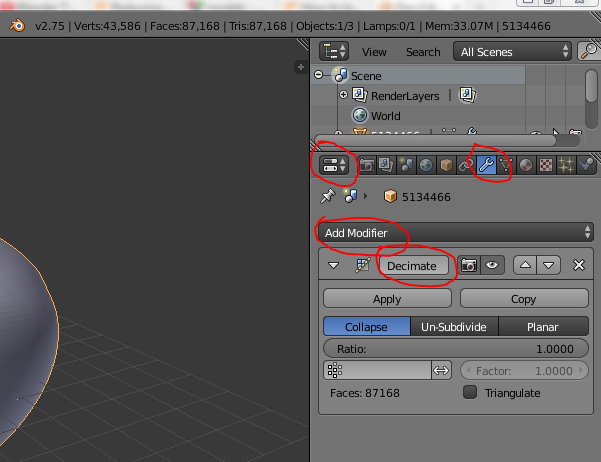
Task: Click the Factor value field
Action: [524, 370]
